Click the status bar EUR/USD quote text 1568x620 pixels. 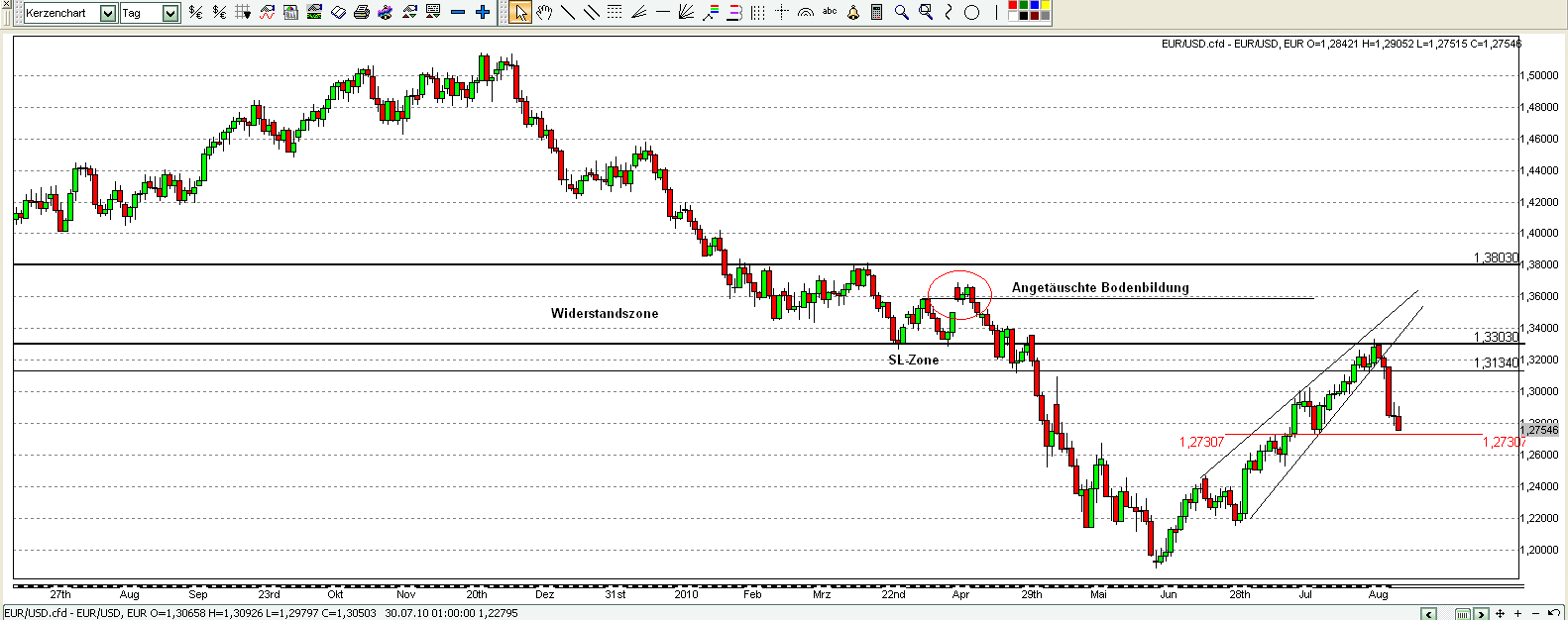tap(261, 613)
